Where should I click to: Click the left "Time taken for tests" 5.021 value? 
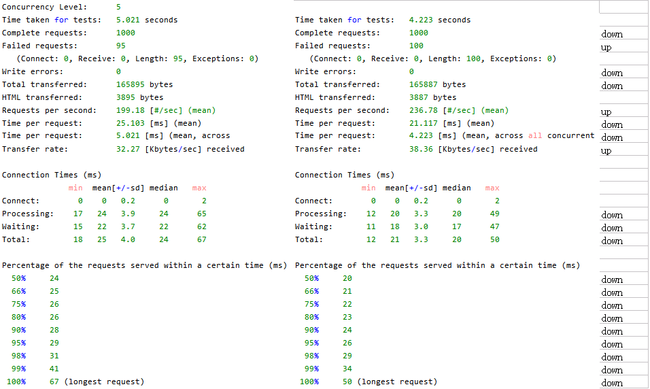tap(128, 20)
